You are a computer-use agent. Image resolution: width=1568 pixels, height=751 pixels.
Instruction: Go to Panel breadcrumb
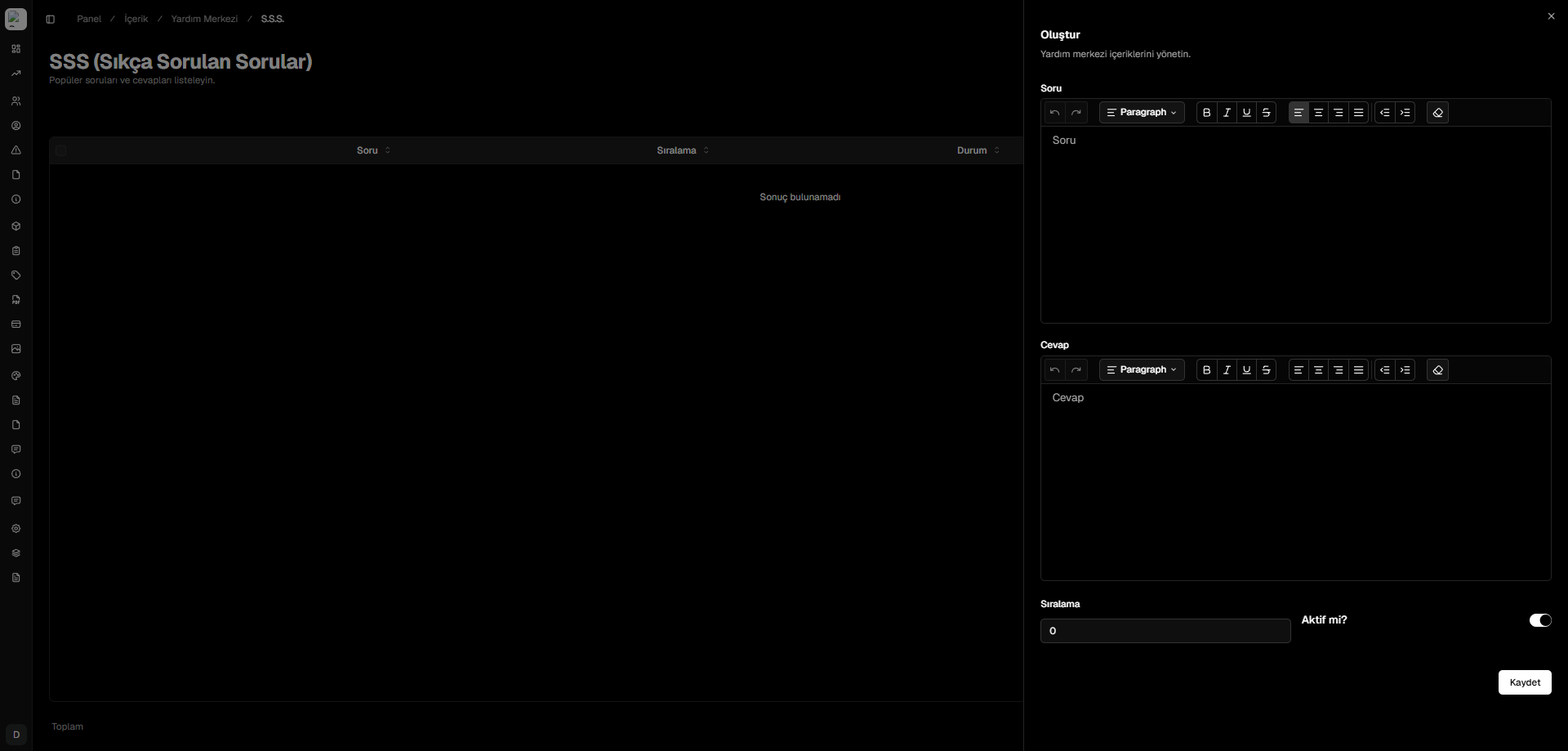89,19
